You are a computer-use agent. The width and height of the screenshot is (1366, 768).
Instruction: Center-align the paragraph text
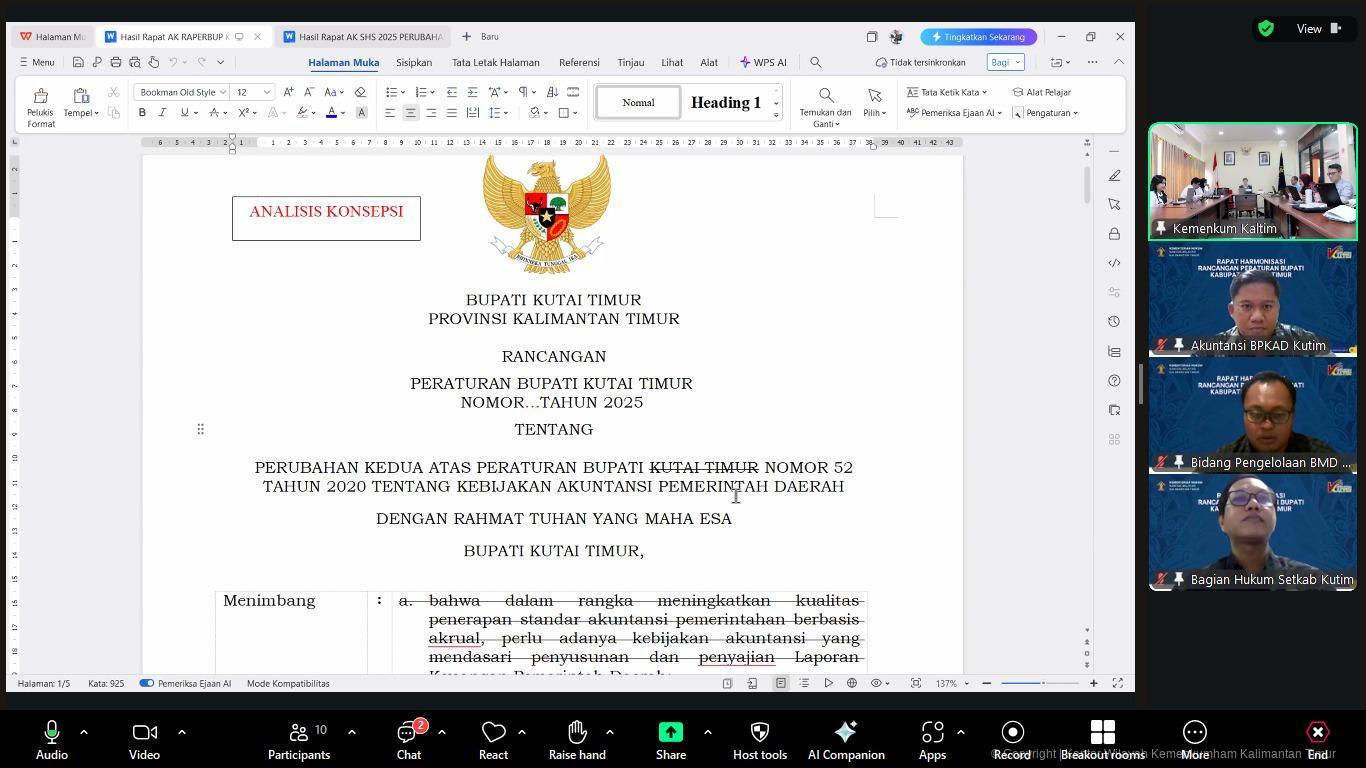pyautogui.click(x=410, y=113)
